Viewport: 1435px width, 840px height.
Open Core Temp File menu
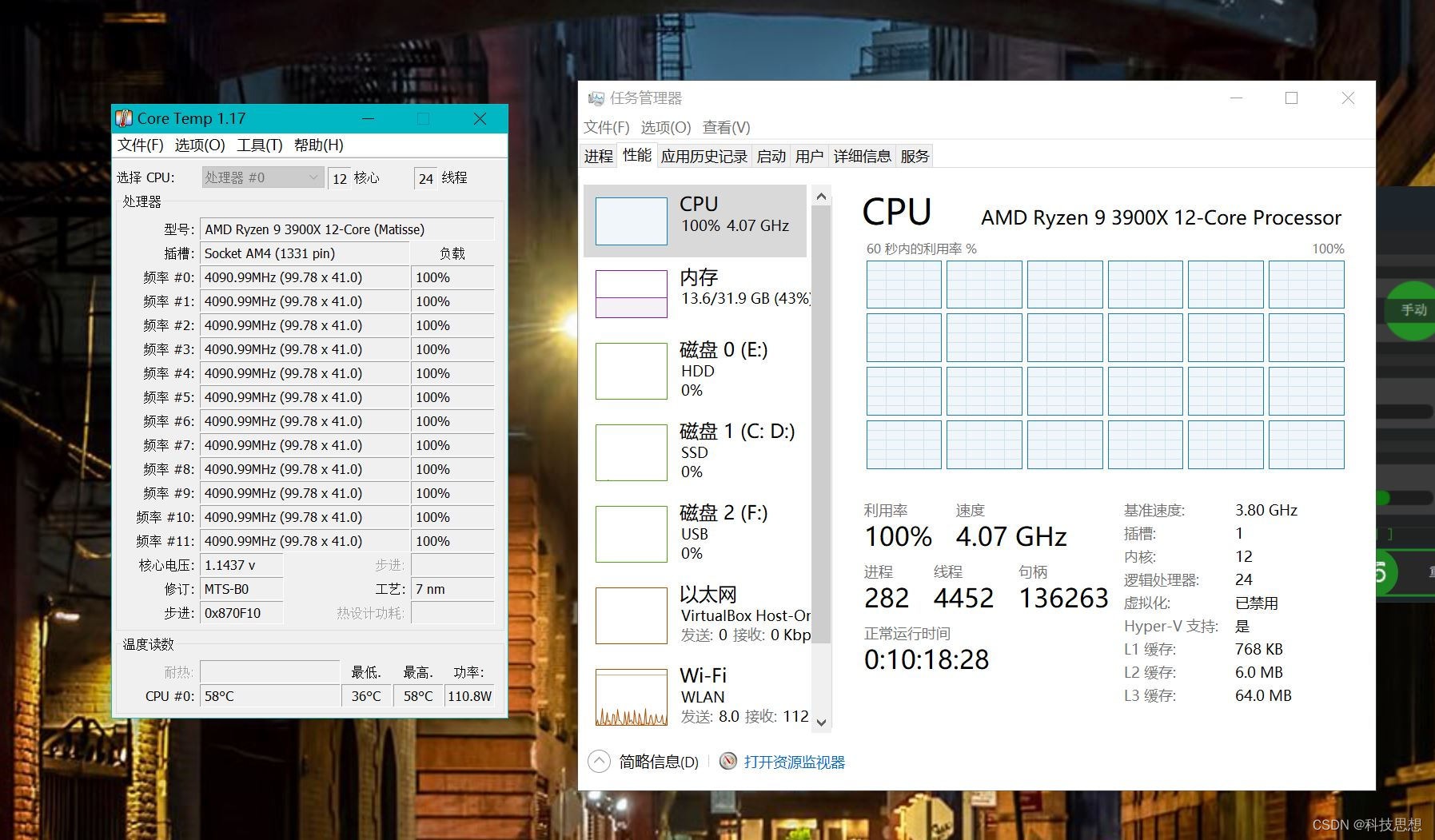click(x=141, y=145)
